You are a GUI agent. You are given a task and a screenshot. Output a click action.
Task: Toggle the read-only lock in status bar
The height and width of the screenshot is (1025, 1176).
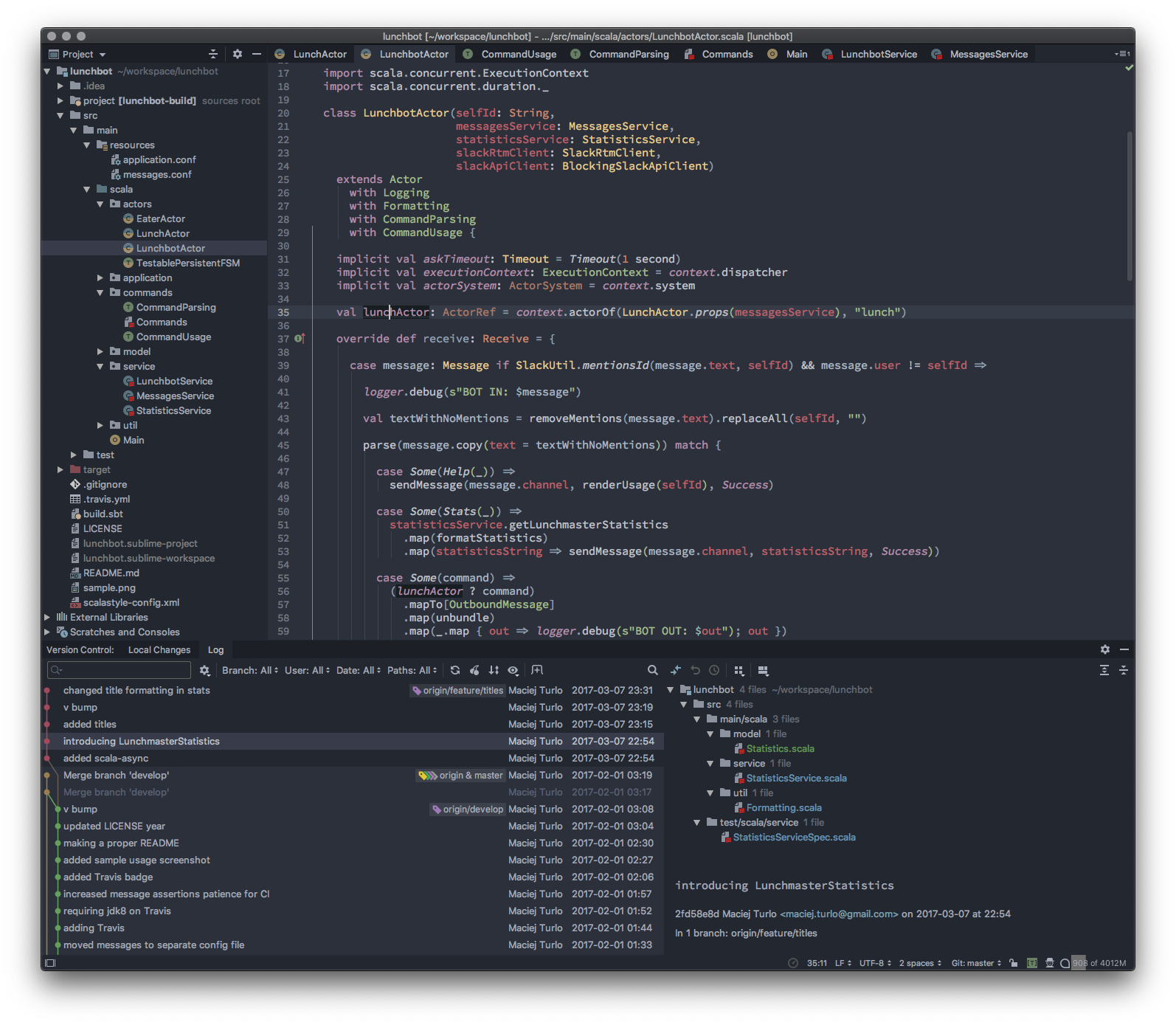tap(1014, 963)
